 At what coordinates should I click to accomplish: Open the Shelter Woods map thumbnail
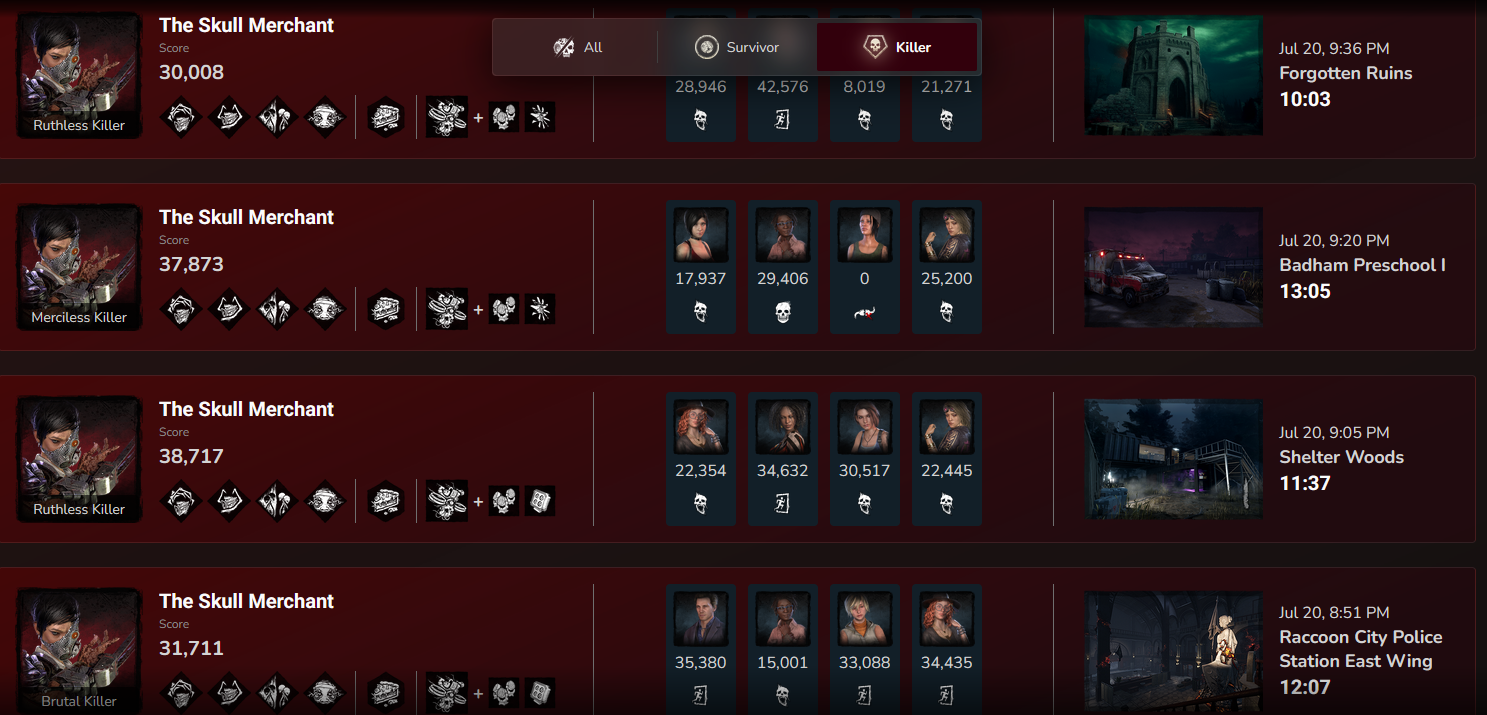[1173, 459]
